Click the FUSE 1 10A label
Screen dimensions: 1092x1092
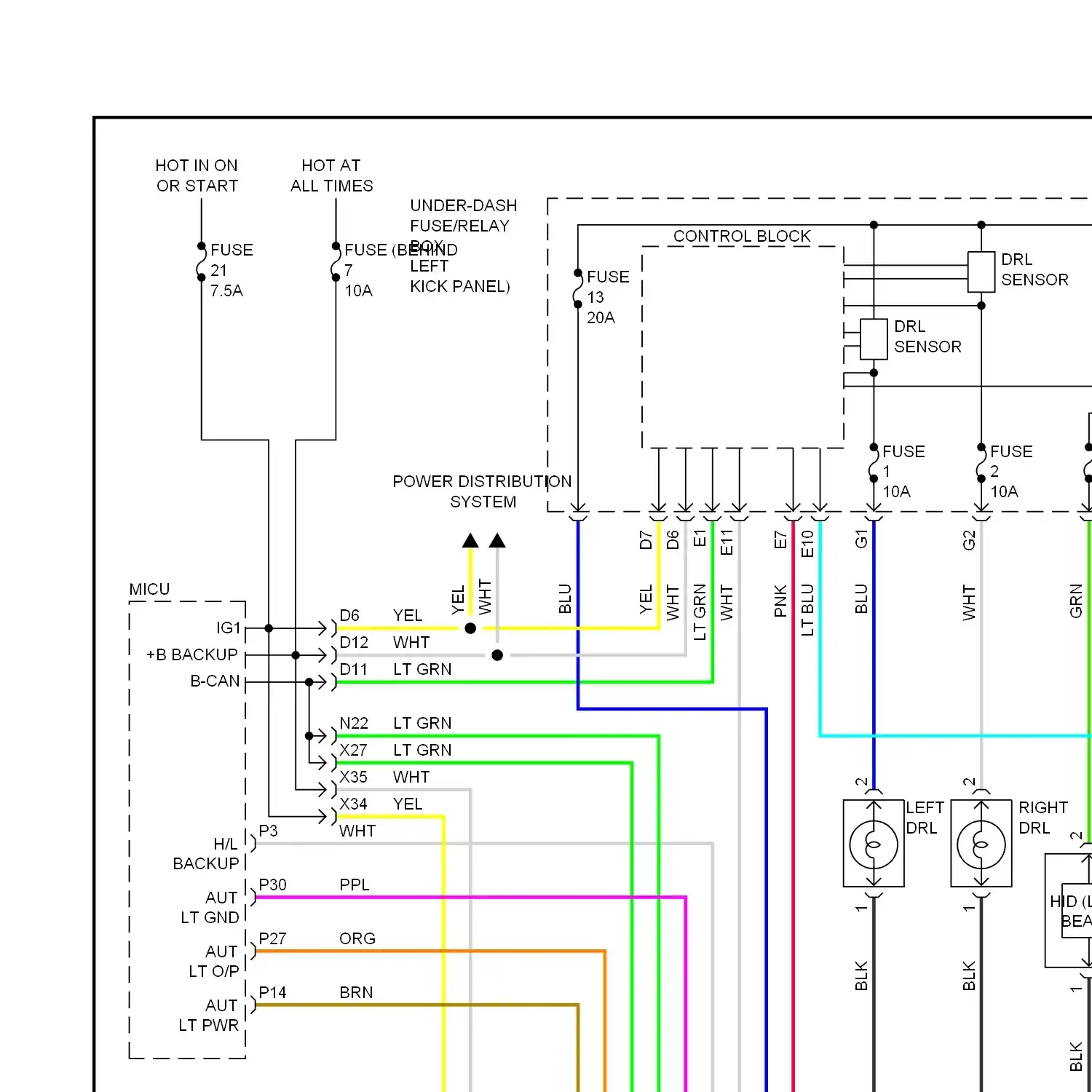903,471
